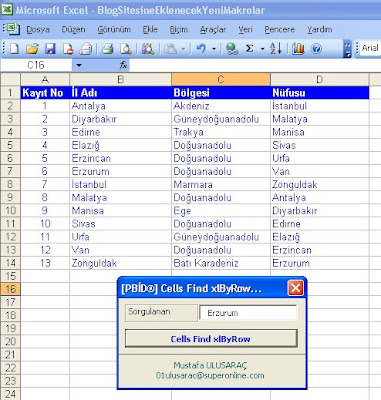Select the Zonguldak cell in column B
This screenshot has width=381, height=400.
(x=120, y=263)
